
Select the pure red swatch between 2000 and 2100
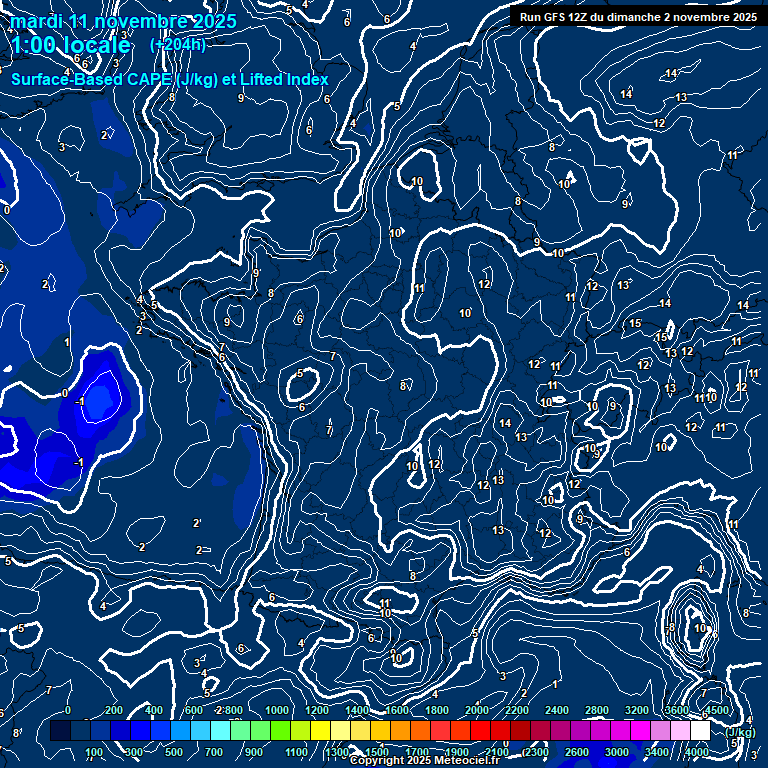(x=480, y=730)
